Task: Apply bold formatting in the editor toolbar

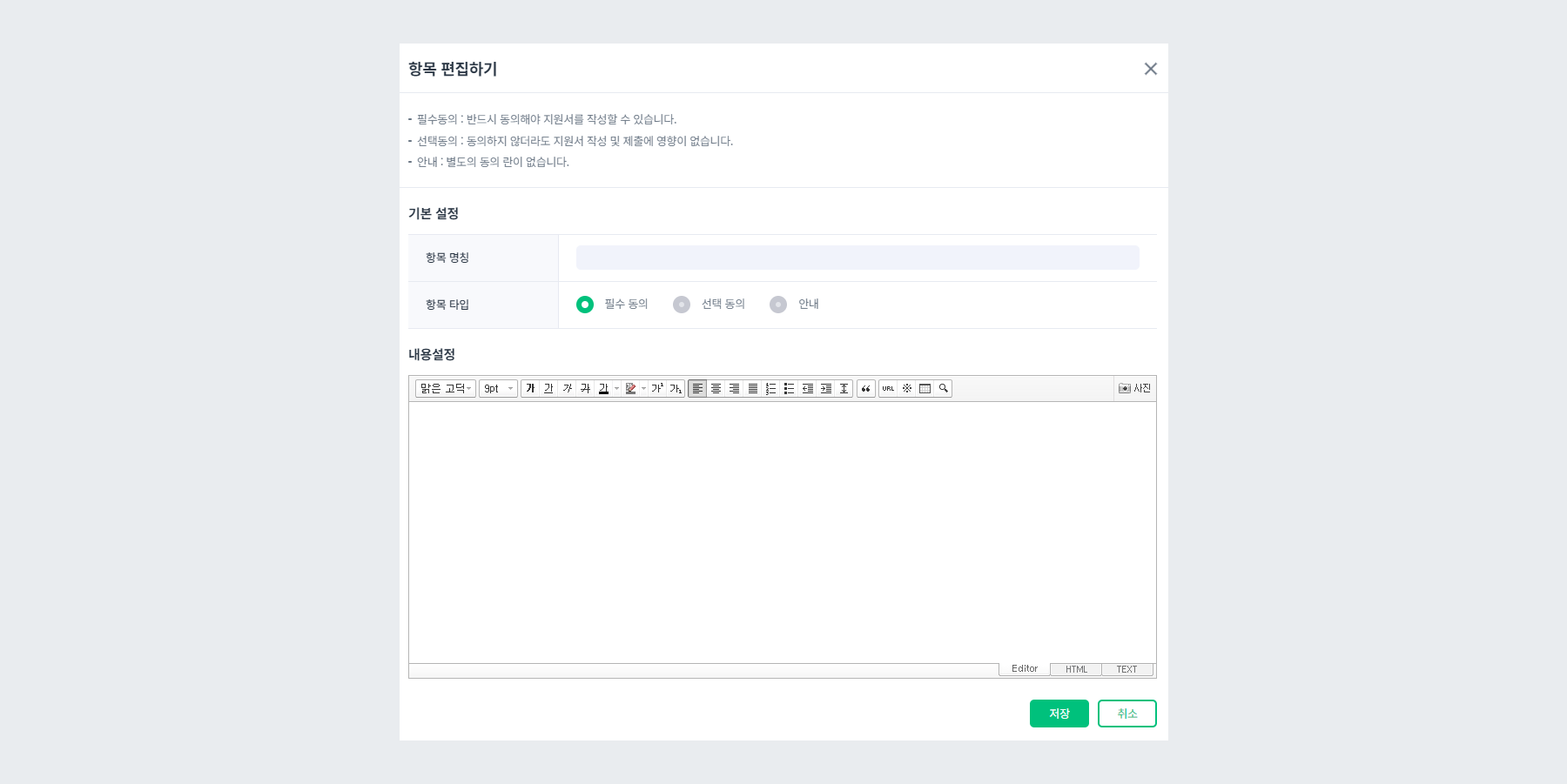Action: click(530, 388)
